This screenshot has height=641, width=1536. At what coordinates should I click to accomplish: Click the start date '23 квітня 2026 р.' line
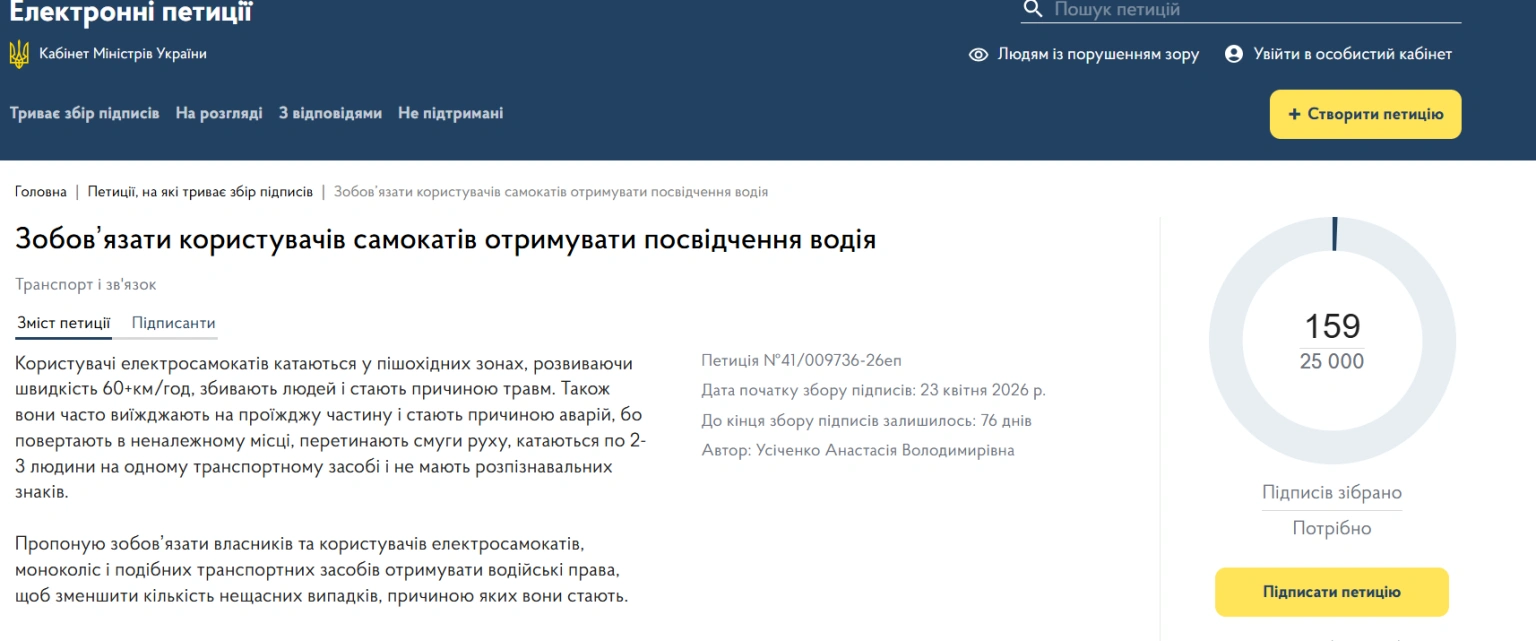[874, 390]
